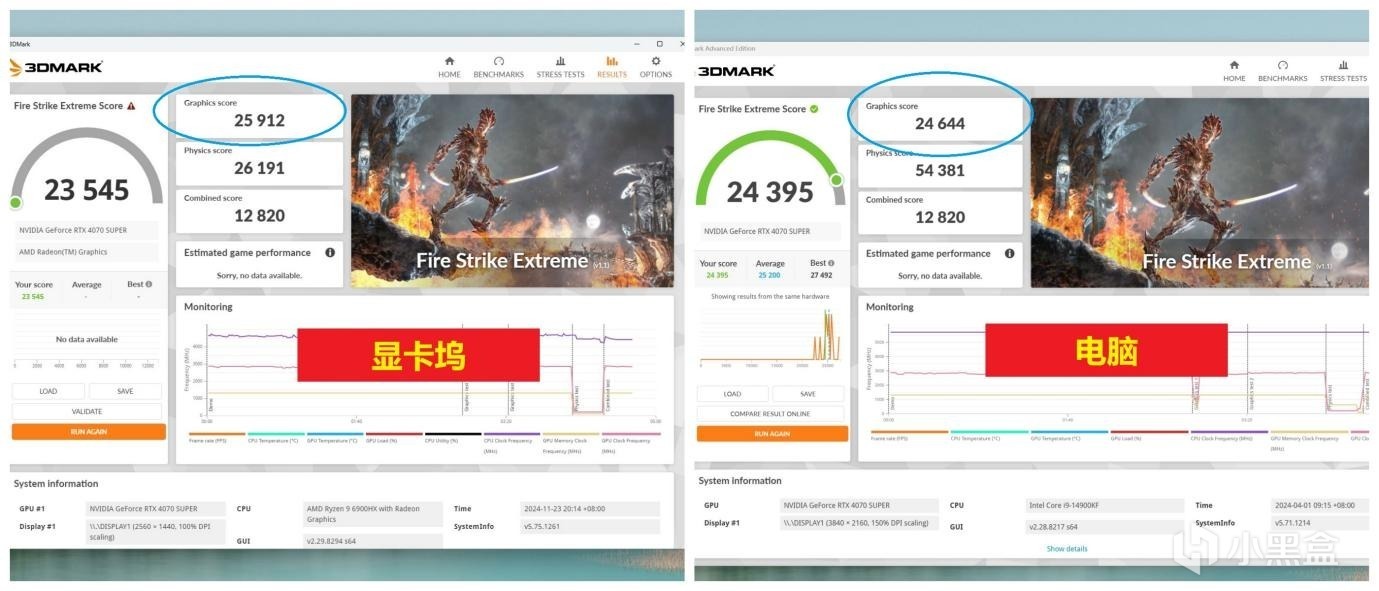
Task: Click right window Physics score 54 381
Action: click(x=940, y=164)
